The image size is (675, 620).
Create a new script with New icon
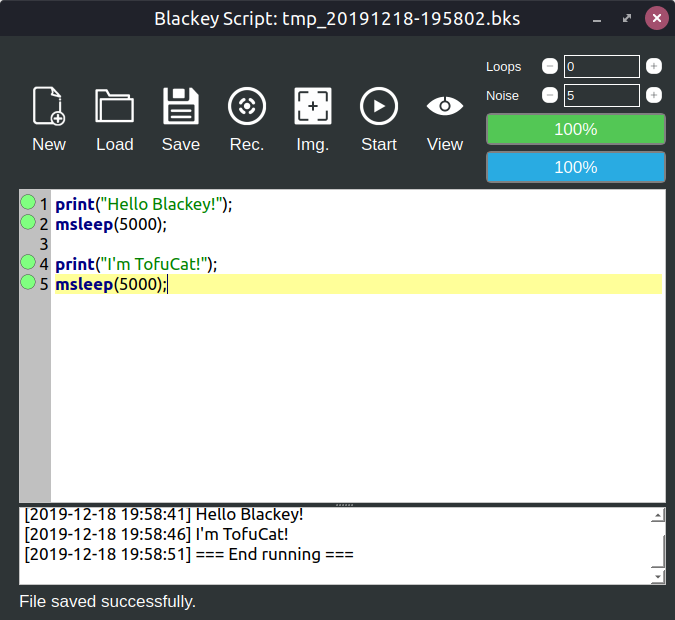pyautogui.click(x=49, y=106)
